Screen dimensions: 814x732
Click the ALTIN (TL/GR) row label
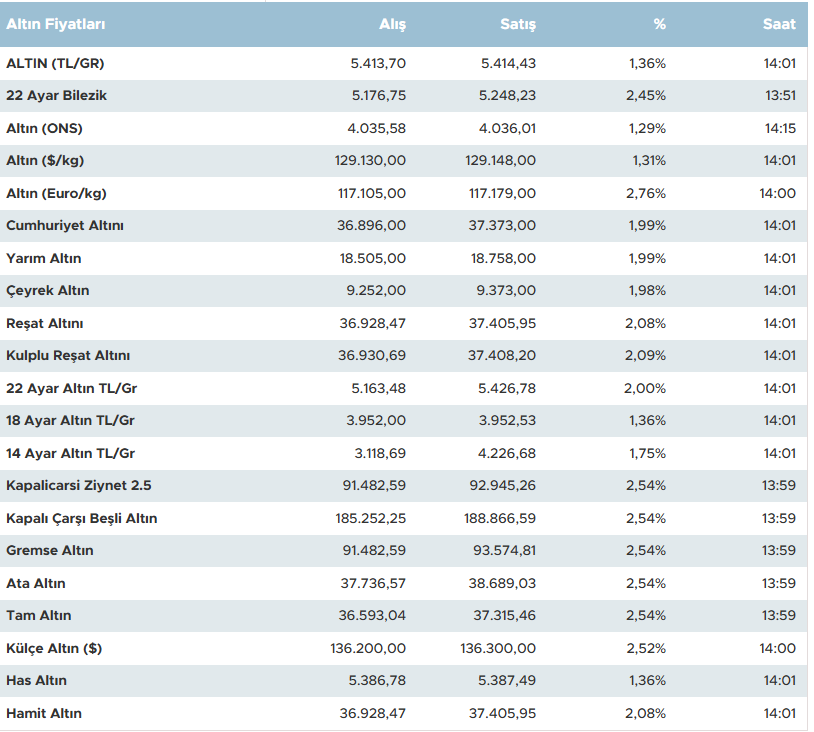[55, 63]
